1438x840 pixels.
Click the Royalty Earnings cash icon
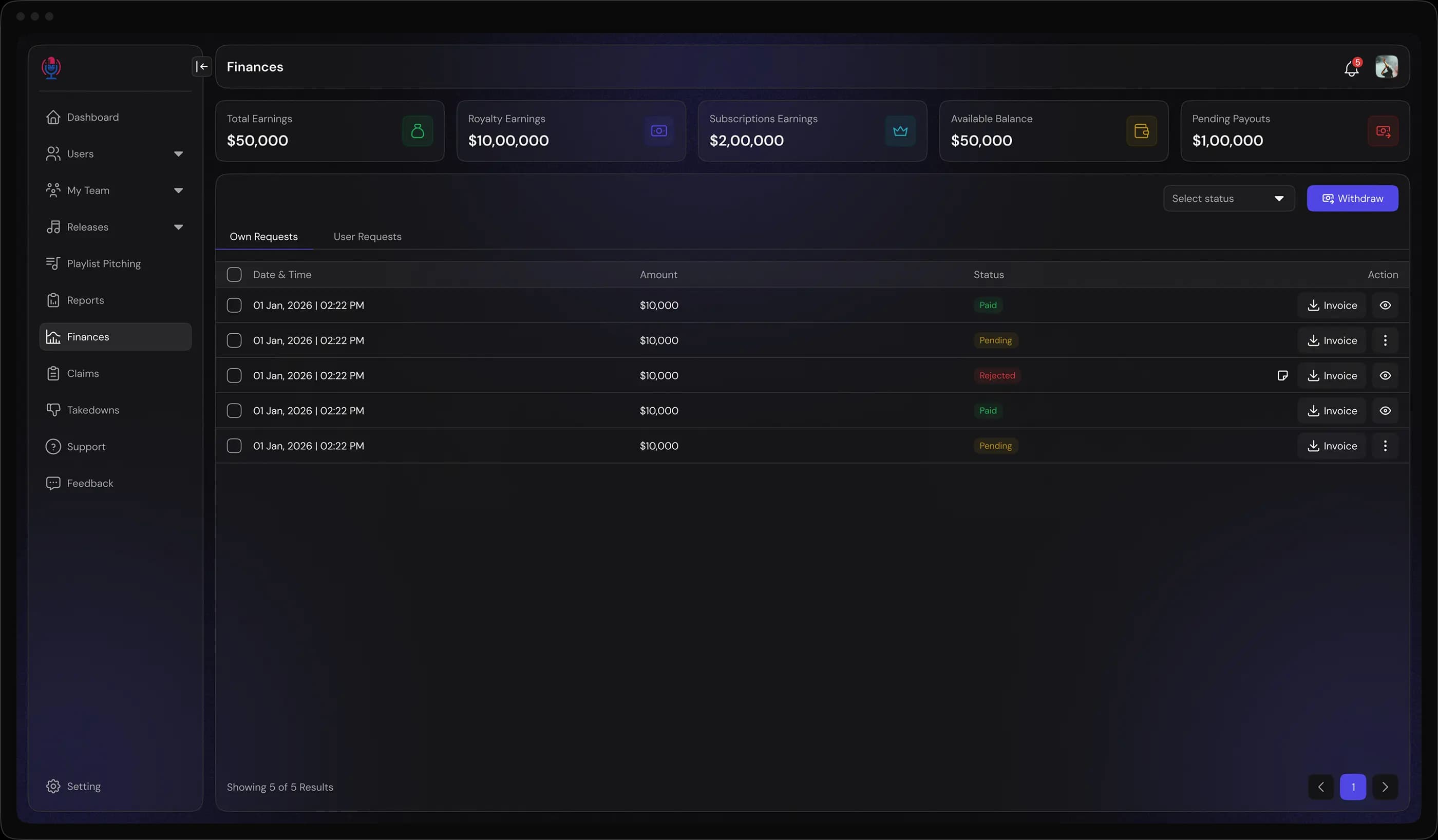point(659,131)
